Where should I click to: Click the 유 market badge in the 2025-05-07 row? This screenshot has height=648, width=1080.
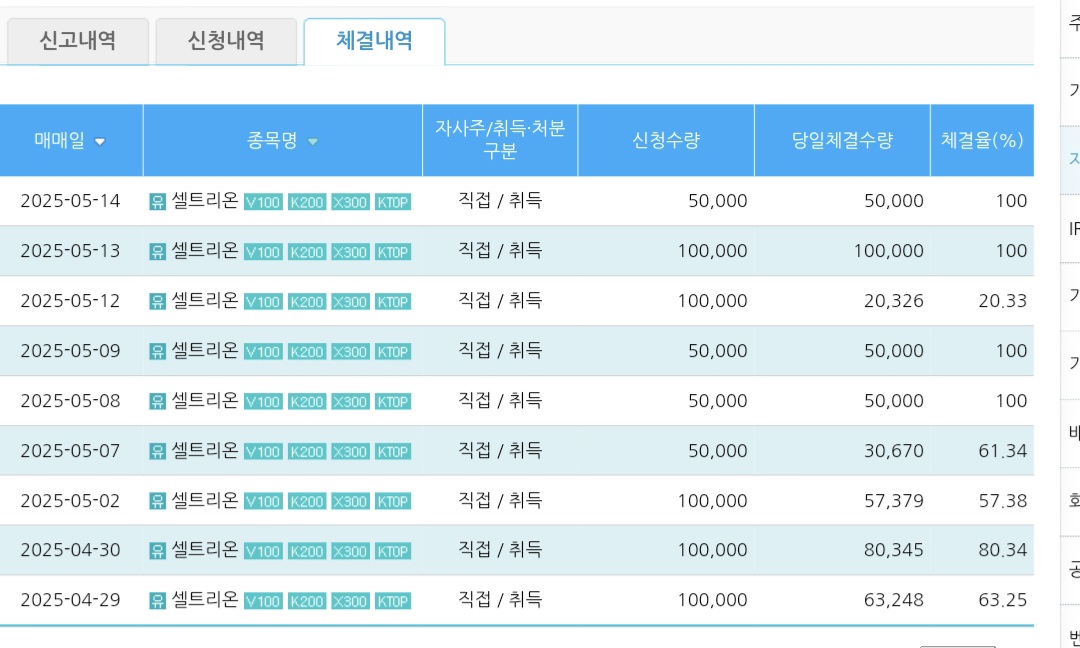pos(157,452)
